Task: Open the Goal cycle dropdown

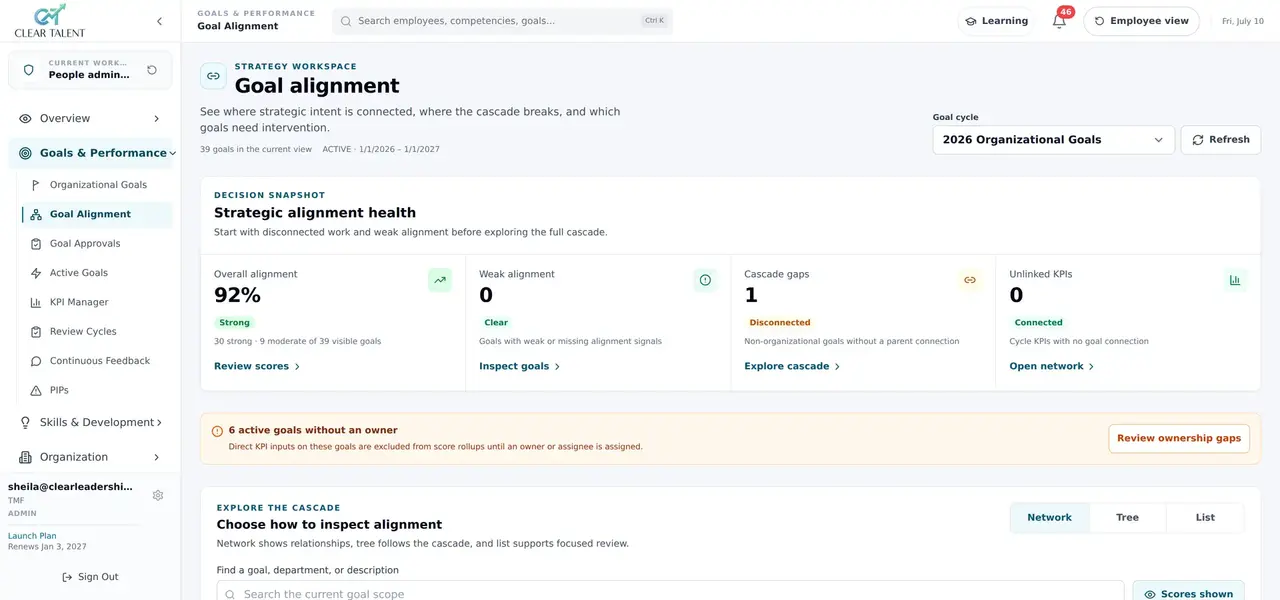Action: (1053, 140)
